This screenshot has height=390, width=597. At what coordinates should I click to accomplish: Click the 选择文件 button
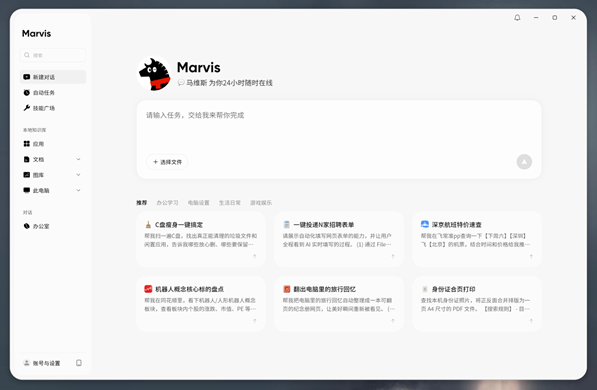click(x=167, y=162)
